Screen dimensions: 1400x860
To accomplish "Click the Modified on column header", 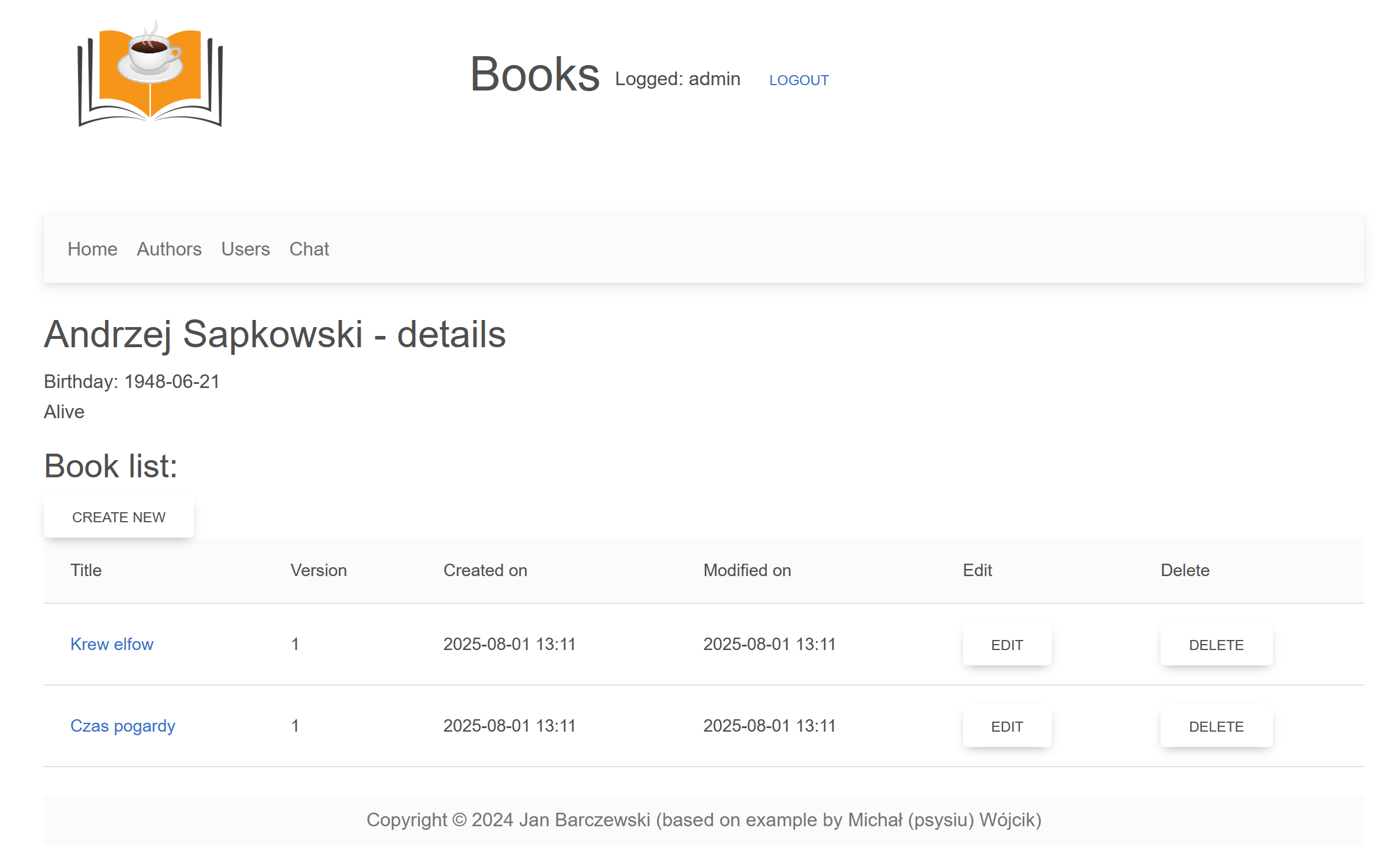I will pyautogui.click(x=747, y=570).
